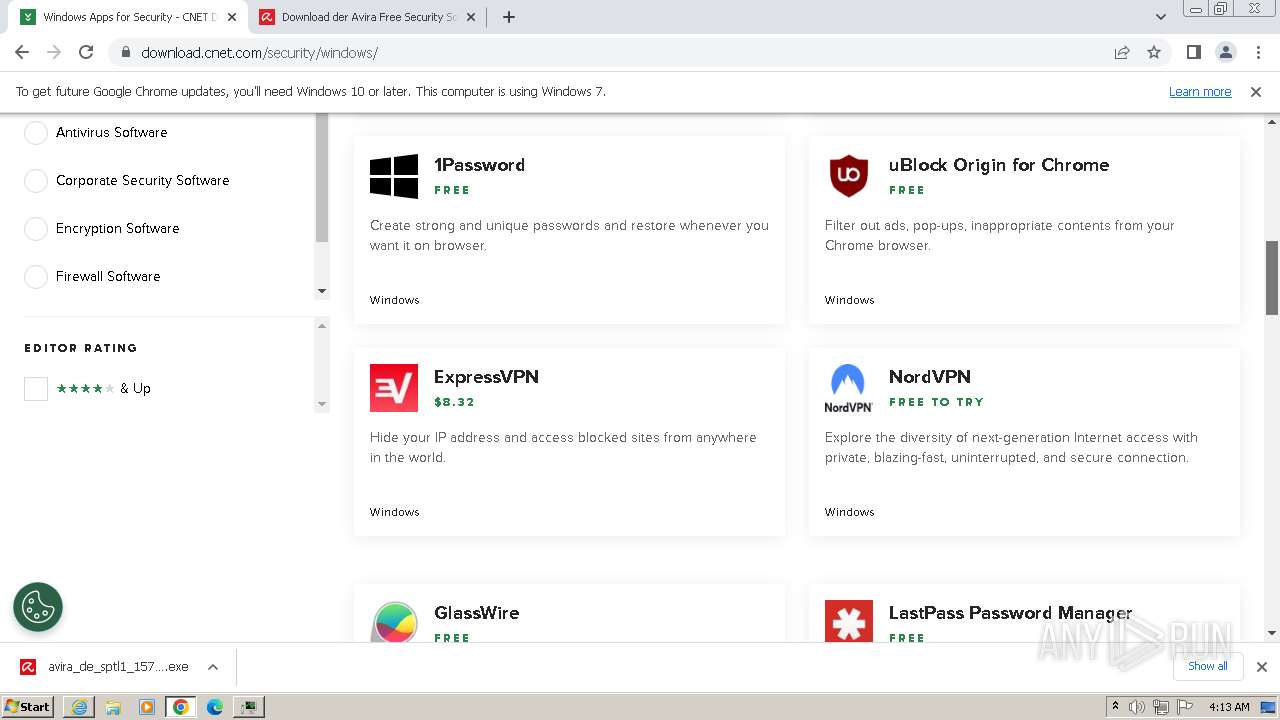The height and width of the screenshot is (720, 1280).
Task: Select Firewall Software filter
Action: (36, 277)
